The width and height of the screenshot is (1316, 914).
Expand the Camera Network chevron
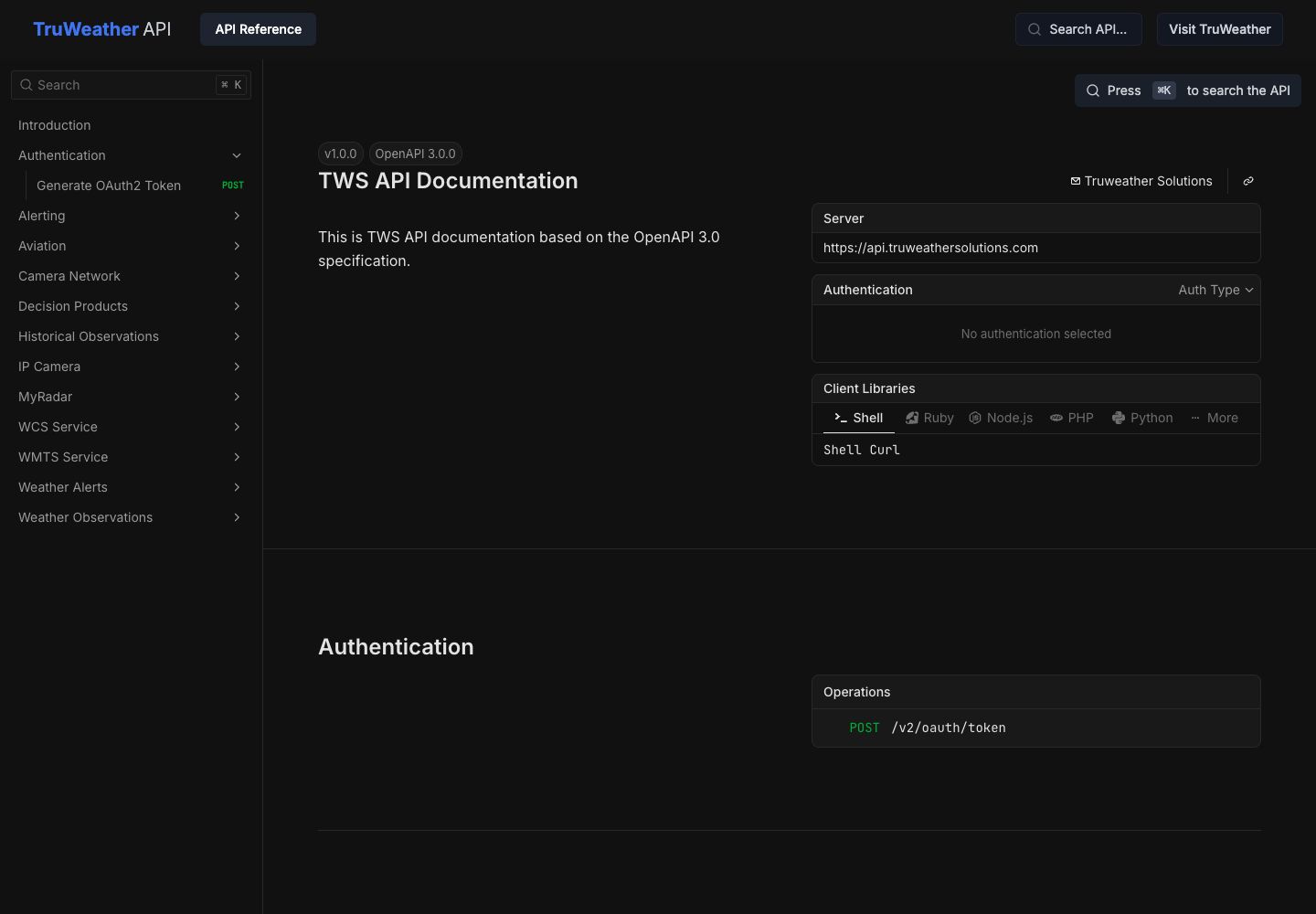click(237, 276)
